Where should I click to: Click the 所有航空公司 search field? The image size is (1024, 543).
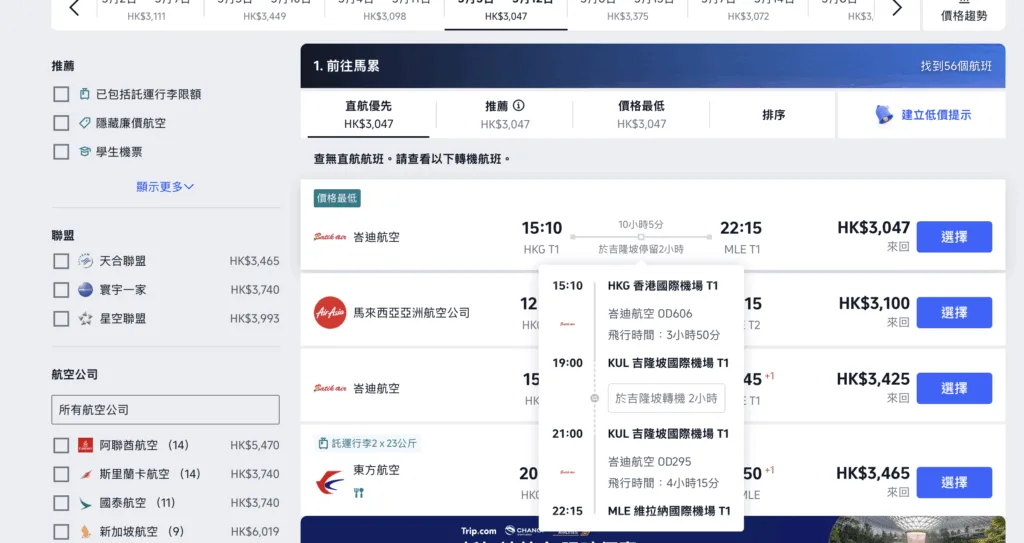165,410
